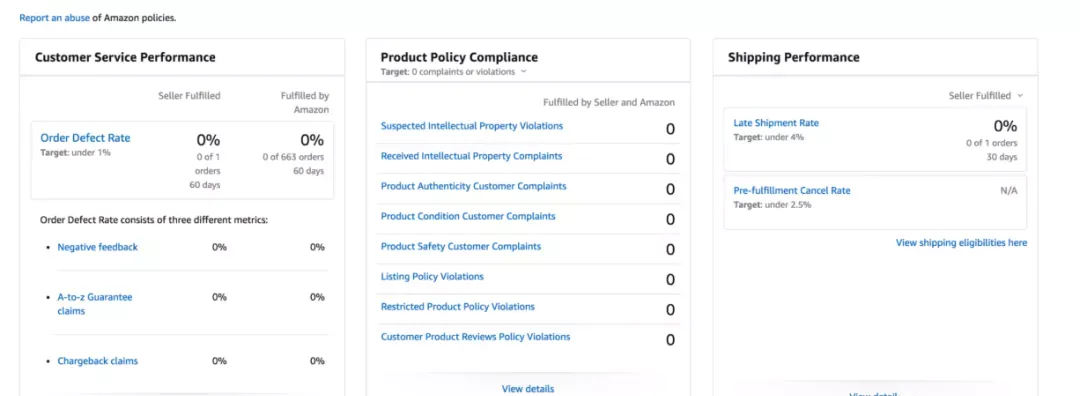
Task: Click the 'Fulfilled by Amazon' column header
Action: tap(304, 103)
